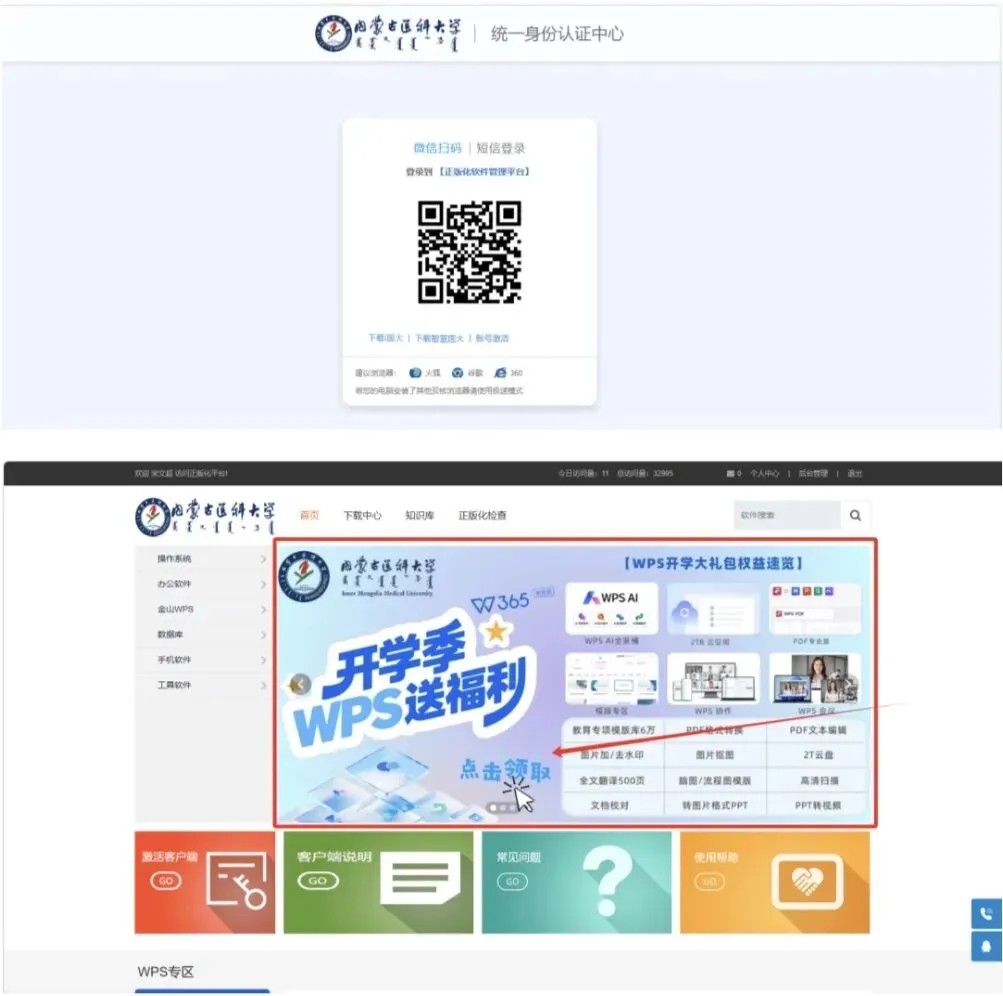
Task: Click GO on the 使用帮助 tile
Action: 709,881
